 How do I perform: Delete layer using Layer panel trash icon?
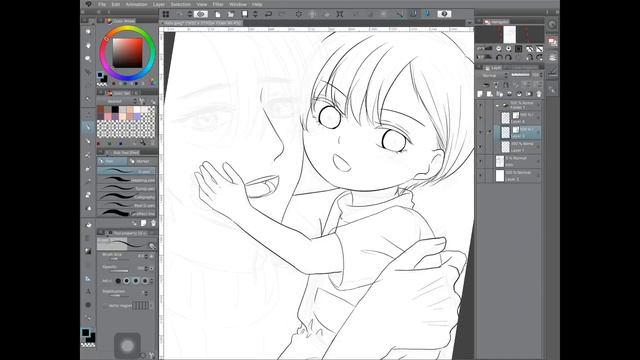(x=539, y=94)
